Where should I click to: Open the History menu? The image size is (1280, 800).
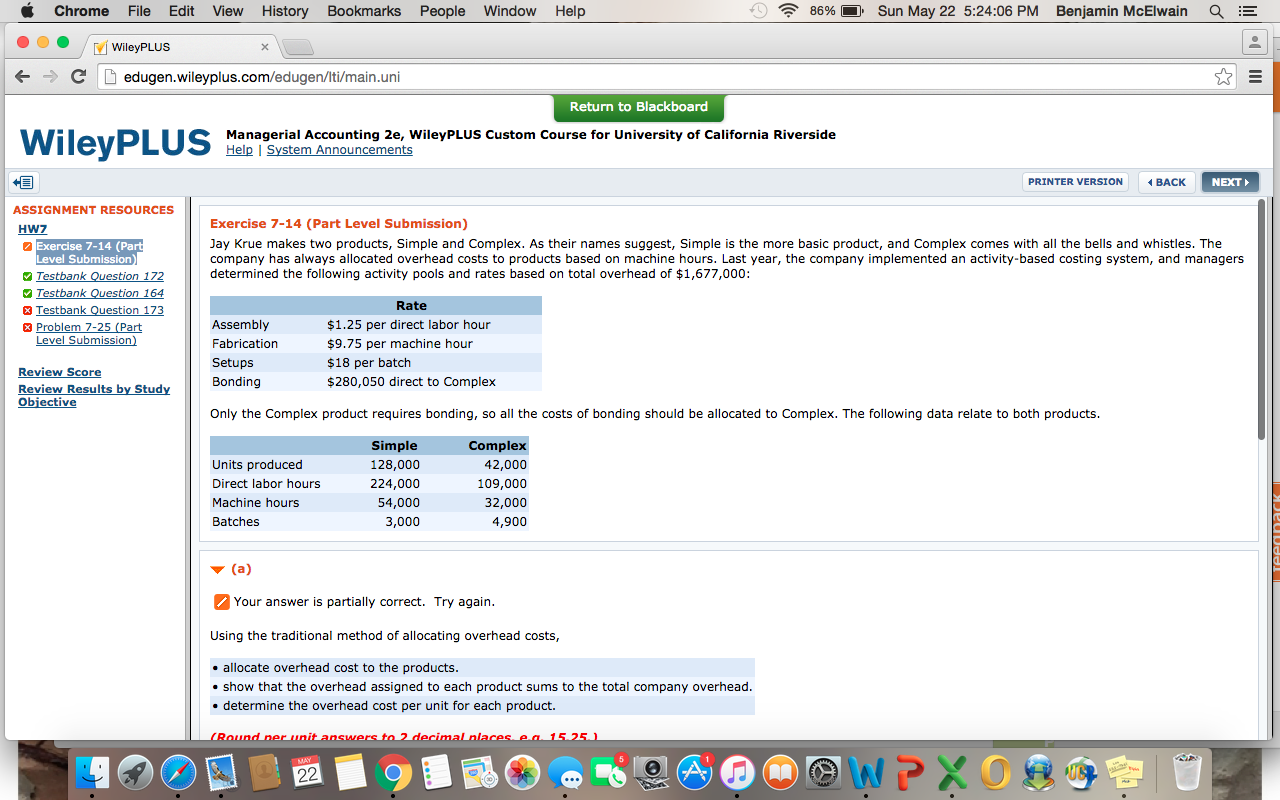(285, 11)
